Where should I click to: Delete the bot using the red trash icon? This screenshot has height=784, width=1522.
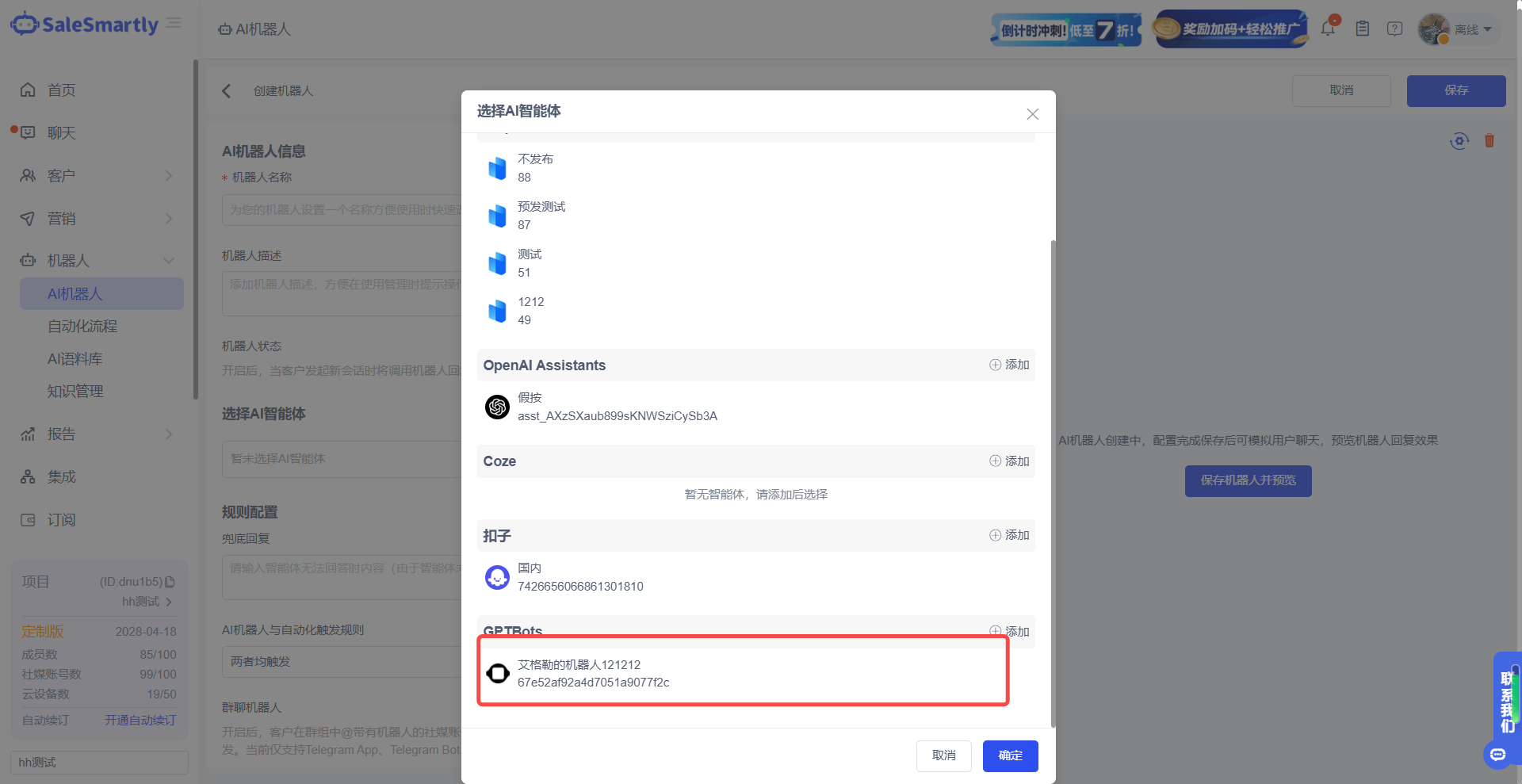tap(1489, 140)
